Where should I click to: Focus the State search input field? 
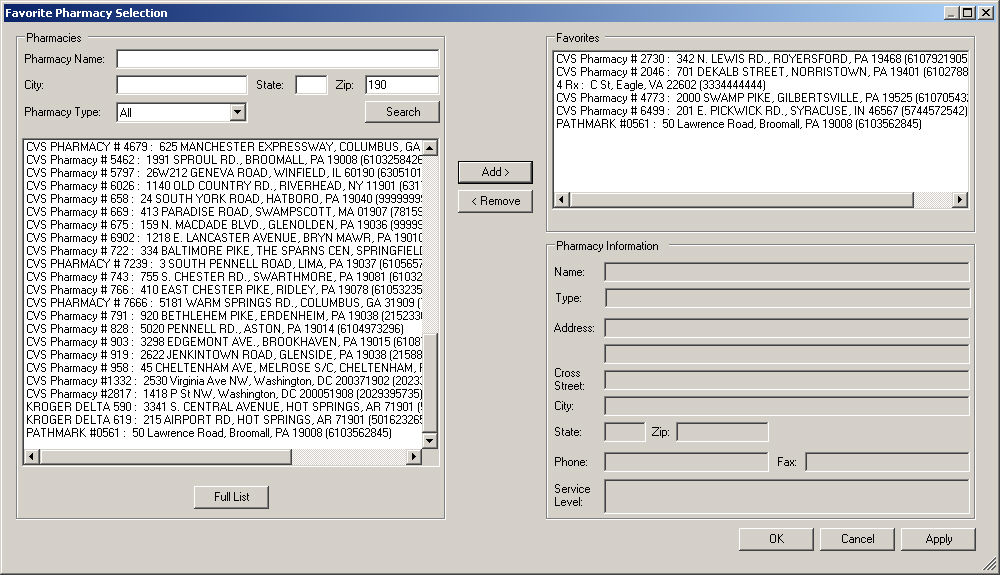pyautogui.click(x=311, y=85)
